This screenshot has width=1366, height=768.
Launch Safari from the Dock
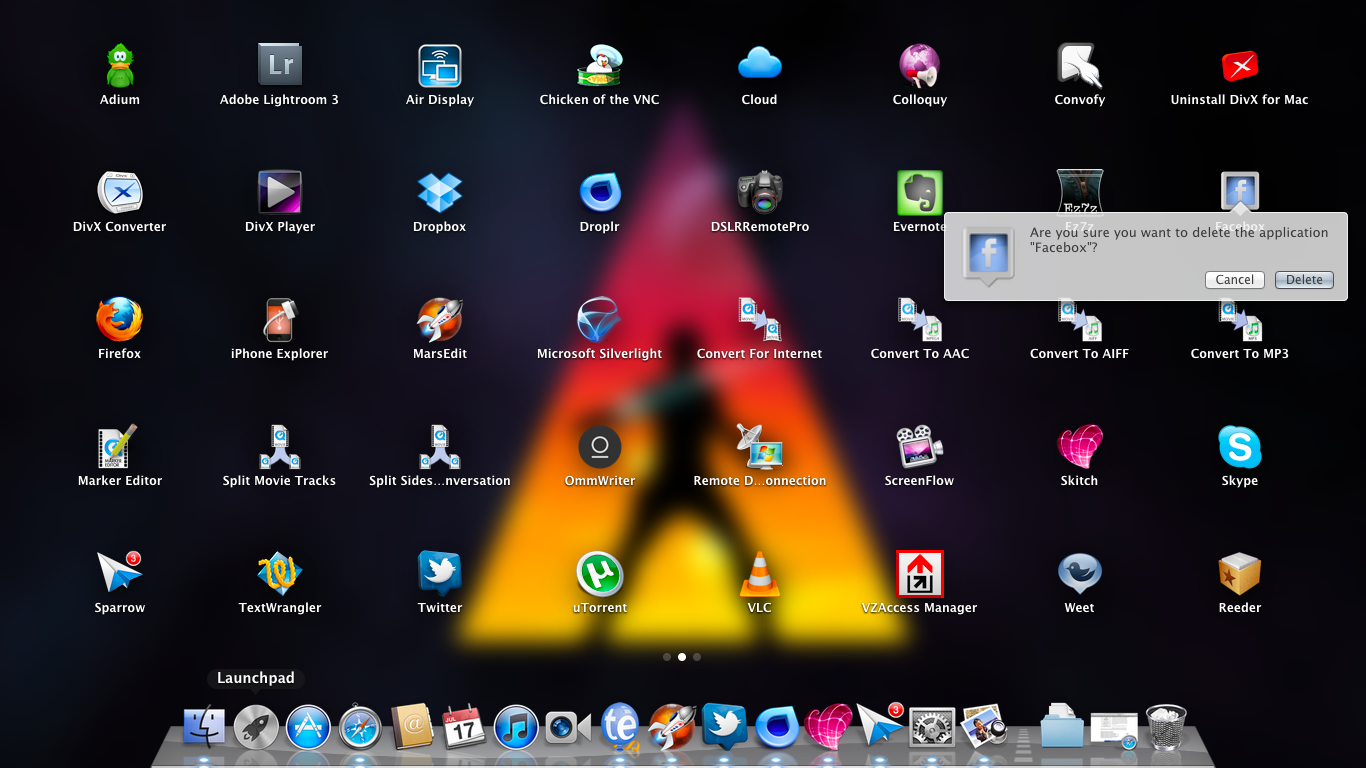click(x=360, y=727)
